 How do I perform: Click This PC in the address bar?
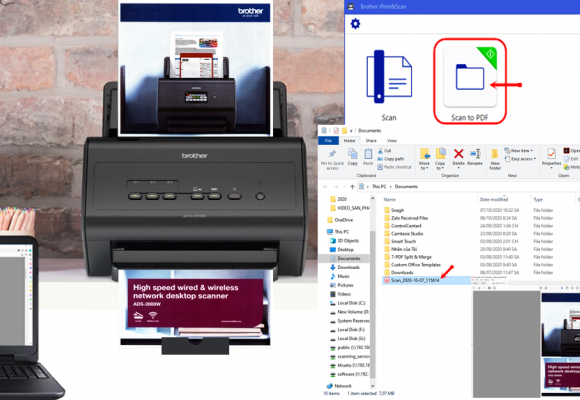(x=379, y=187)
